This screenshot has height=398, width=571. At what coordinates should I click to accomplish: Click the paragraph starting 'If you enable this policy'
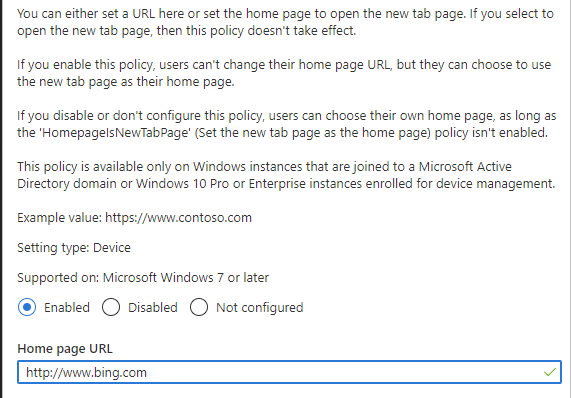tap(284, 73)
